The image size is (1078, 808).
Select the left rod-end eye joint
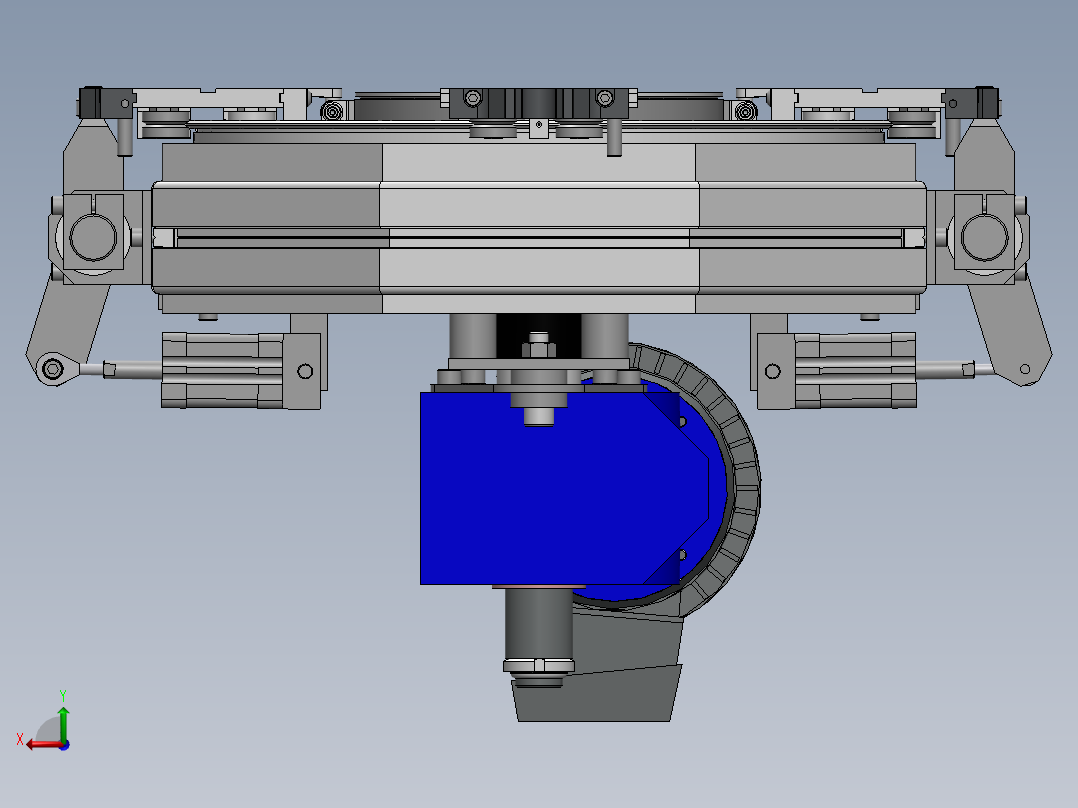pyautogui.click(x=54, y=369)
